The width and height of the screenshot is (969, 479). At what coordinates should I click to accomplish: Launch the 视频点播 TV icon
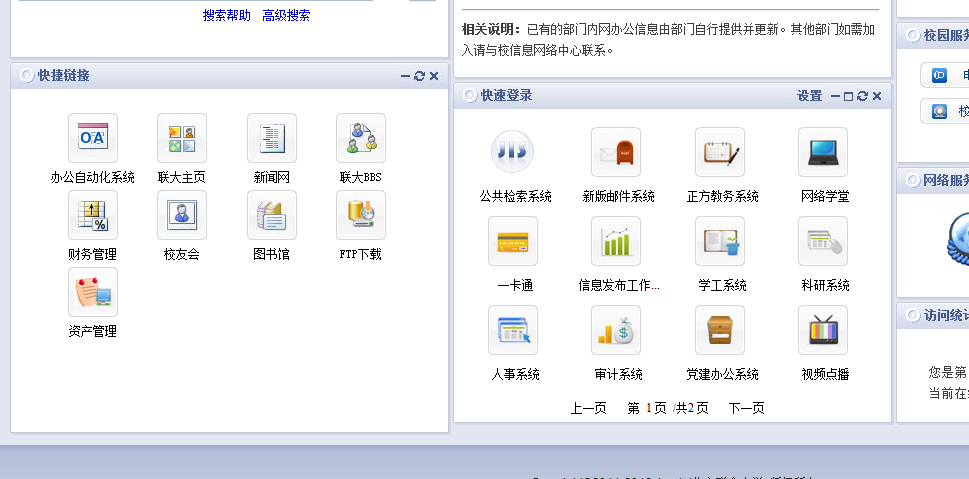coord(823,330)
